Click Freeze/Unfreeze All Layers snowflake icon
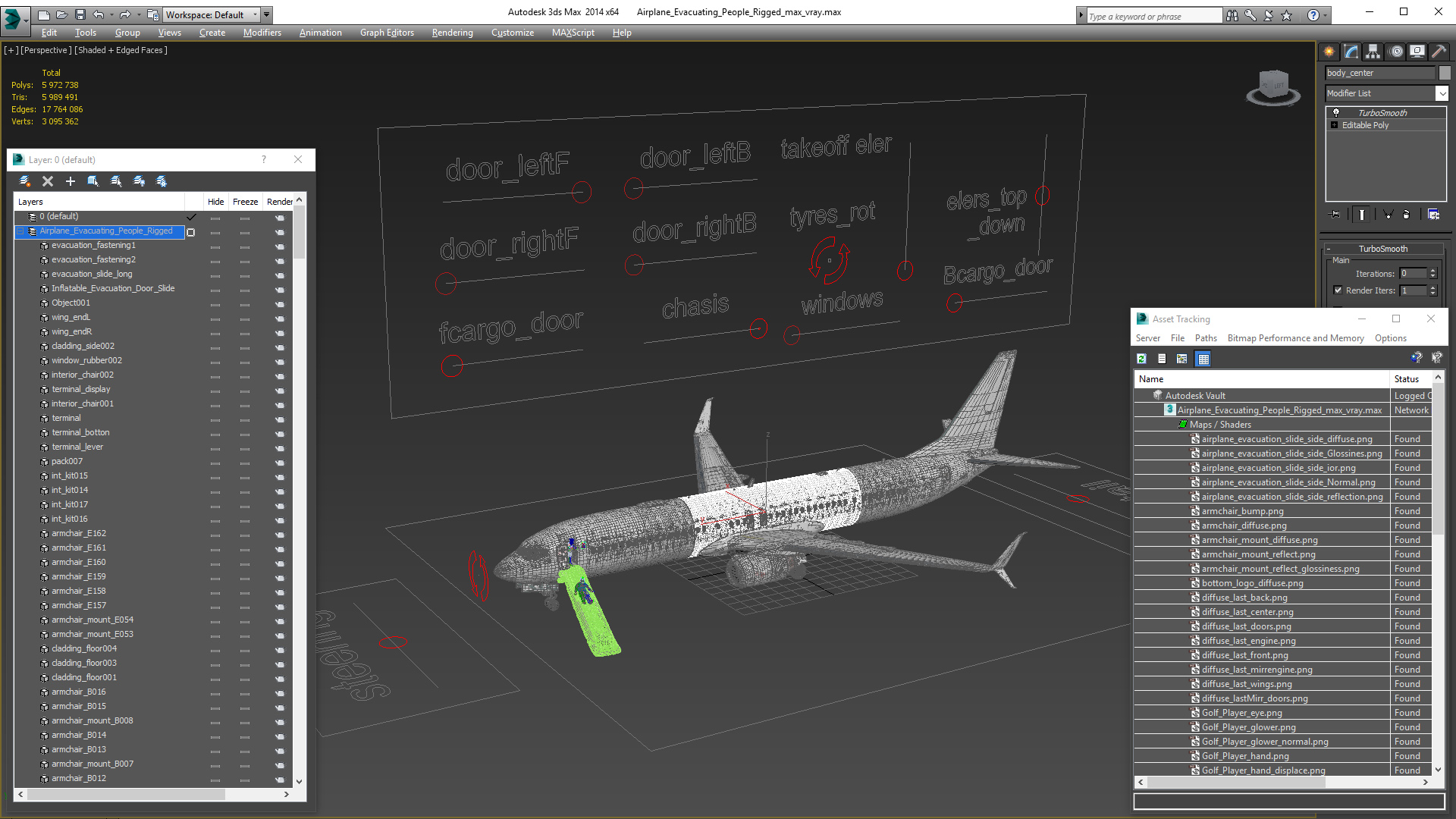The width and height of the screenshot is (1456, 819). point(162,181)
